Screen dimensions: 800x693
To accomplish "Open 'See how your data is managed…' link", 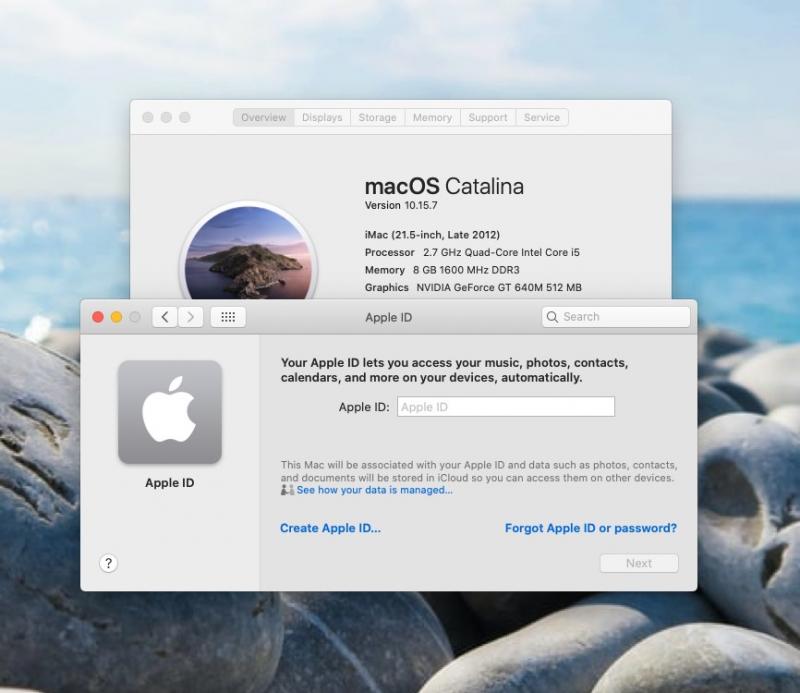I will point(374,490).
